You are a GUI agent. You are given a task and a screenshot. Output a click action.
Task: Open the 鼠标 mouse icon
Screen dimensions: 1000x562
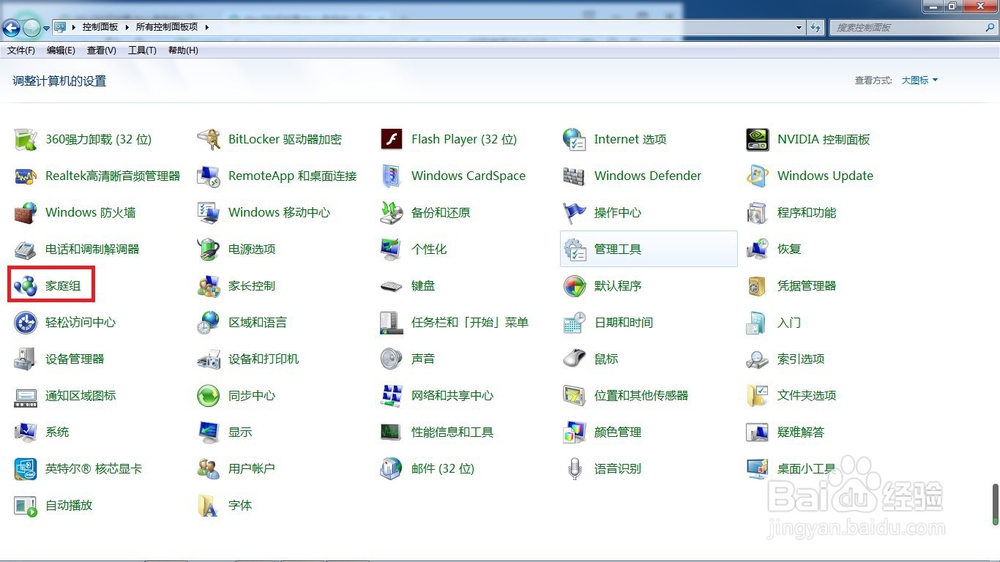pos(575,359)
